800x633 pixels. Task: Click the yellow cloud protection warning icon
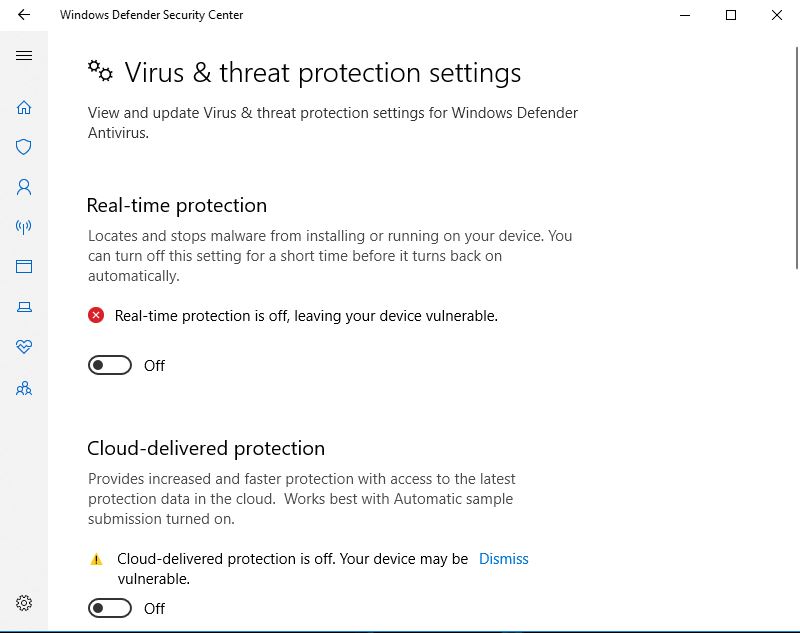[97, 560]
